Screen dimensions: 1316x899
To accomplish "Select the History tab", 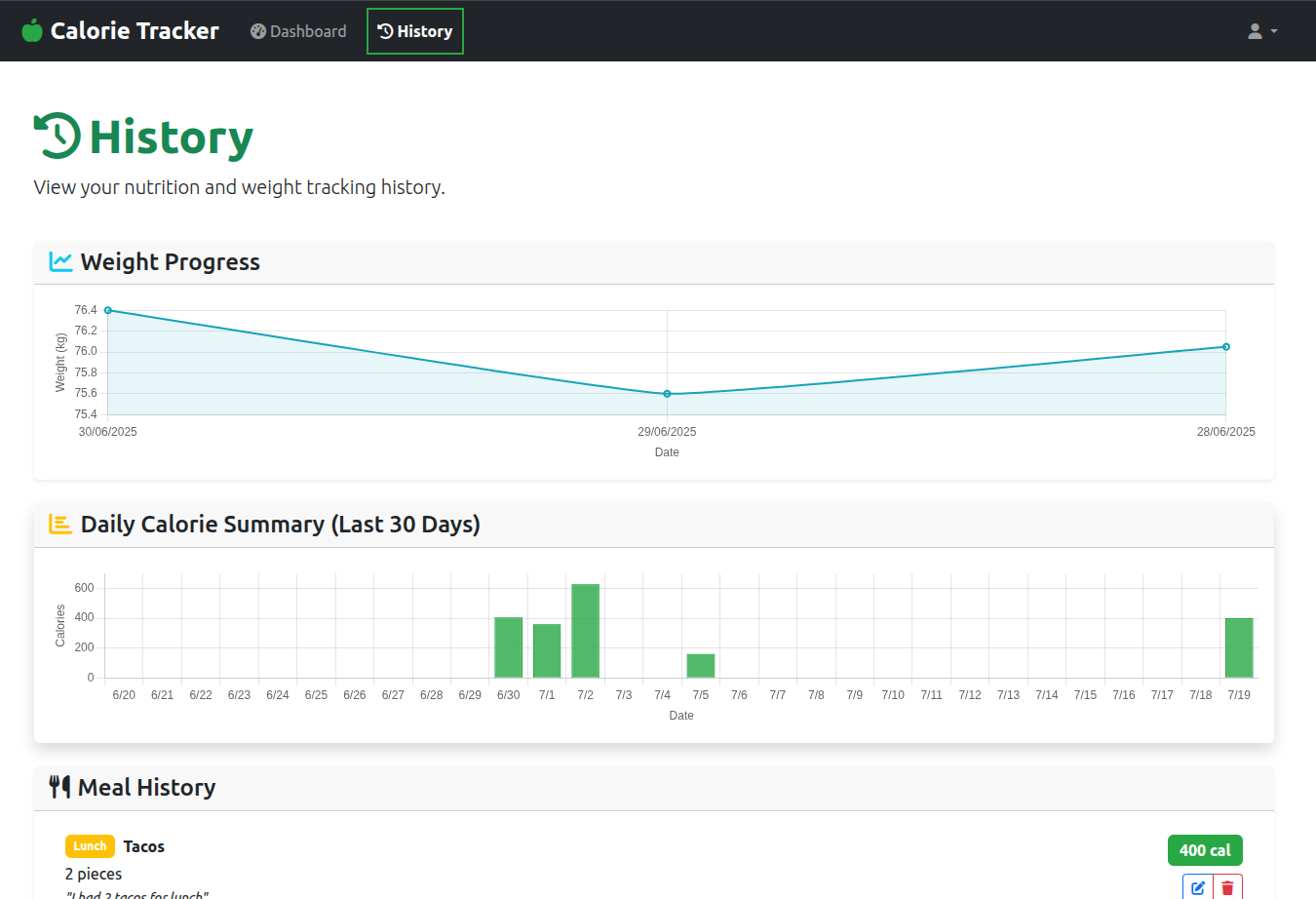I will pos(415,31).
